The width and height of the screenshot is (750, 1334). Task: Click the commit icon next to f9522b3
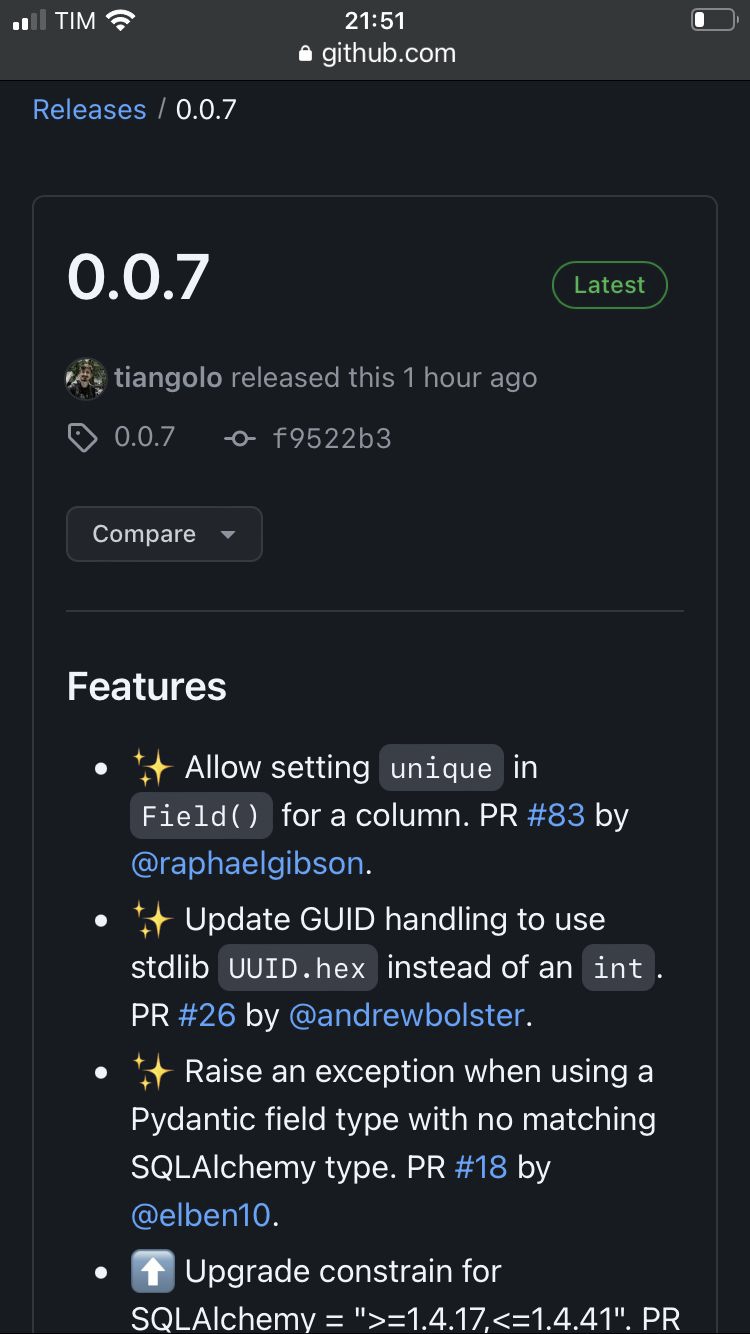click(x=239, y=437)
